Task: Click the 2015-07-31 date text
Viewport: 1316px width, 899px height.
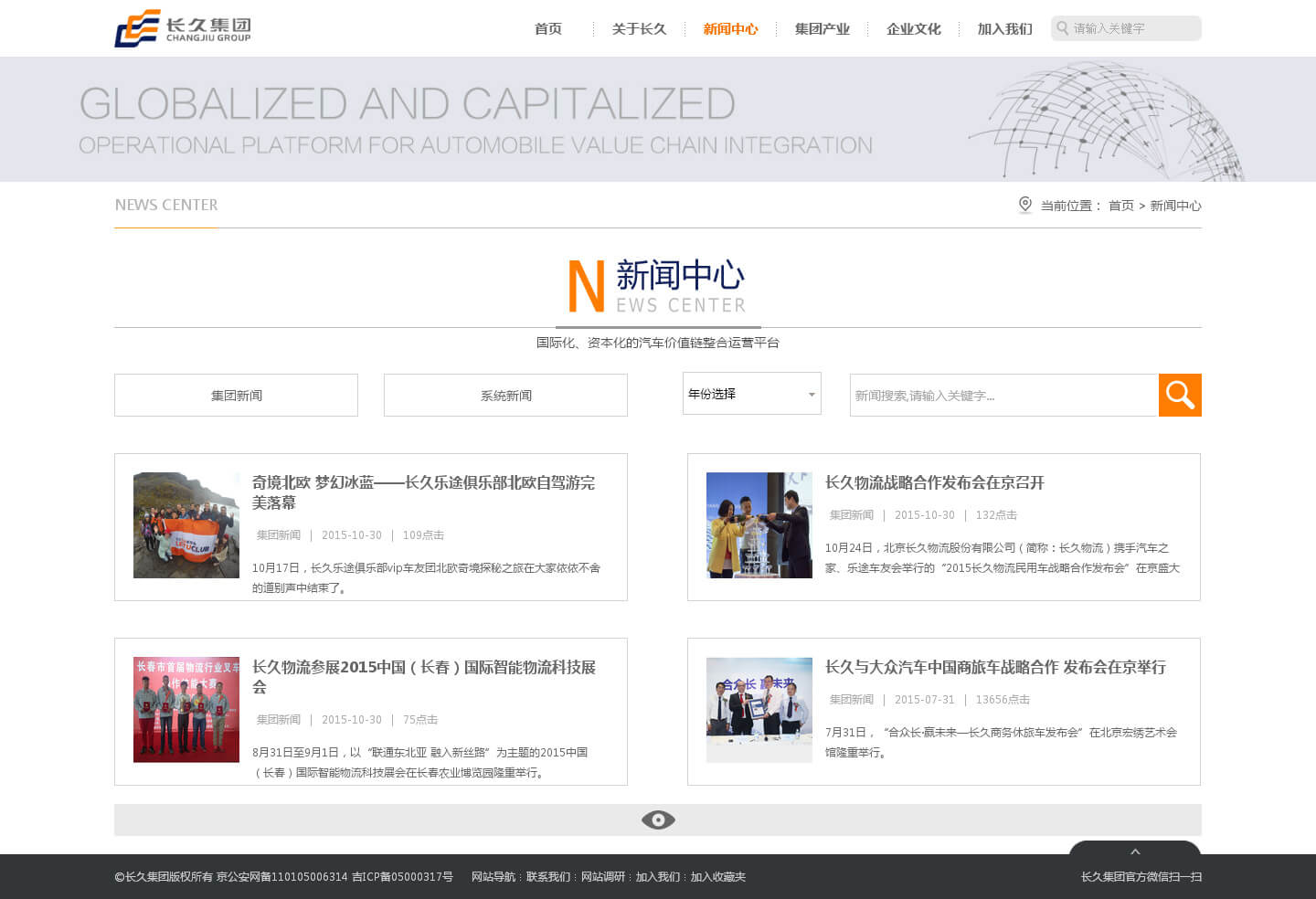Action: click(x=924, y=700)
